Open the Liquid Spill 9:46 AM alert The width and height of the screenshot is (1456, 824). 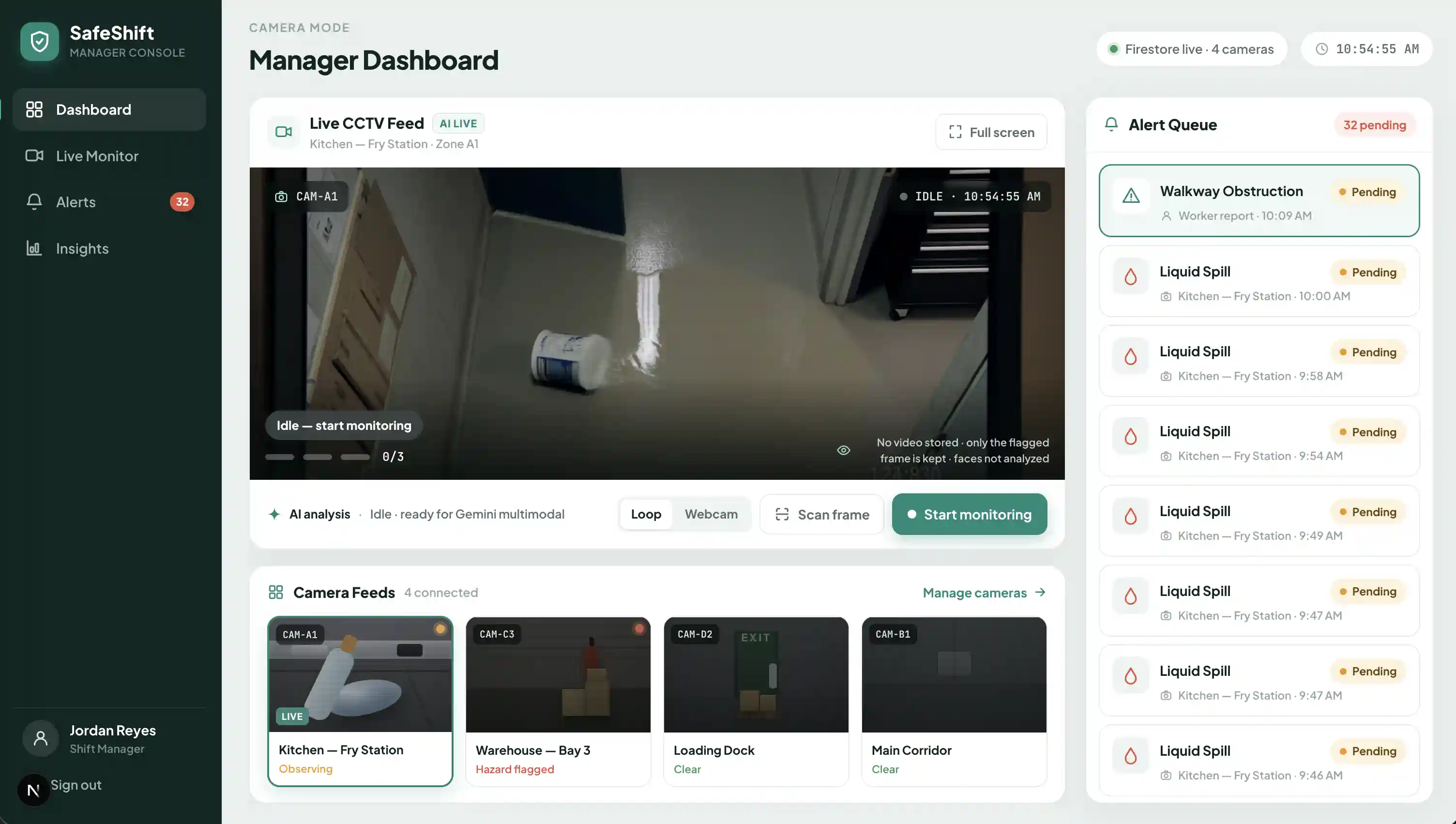[x=1259, y=761]
